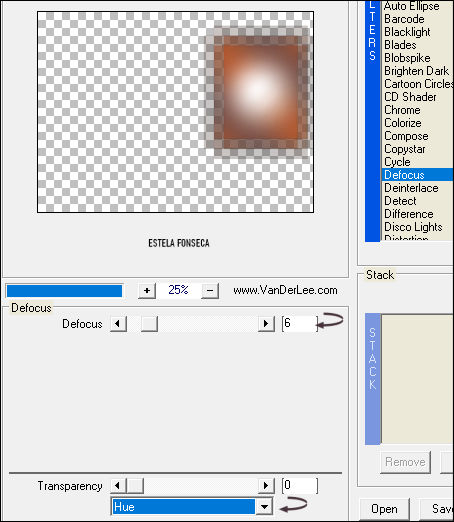The width and height of the screenshot is (454, 522).
Task: Click the zoom out minus button
Action: pyautogui.click(x=210, y=290)
